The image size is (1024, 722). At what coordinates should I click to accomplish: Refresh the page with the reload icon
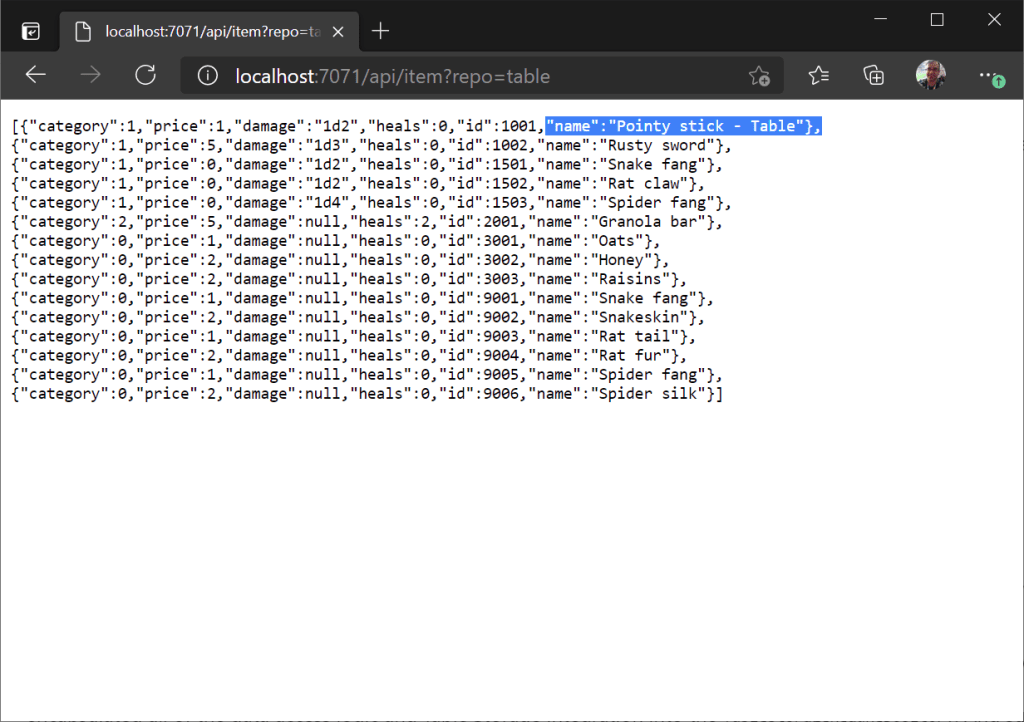[x=146, y=75]
